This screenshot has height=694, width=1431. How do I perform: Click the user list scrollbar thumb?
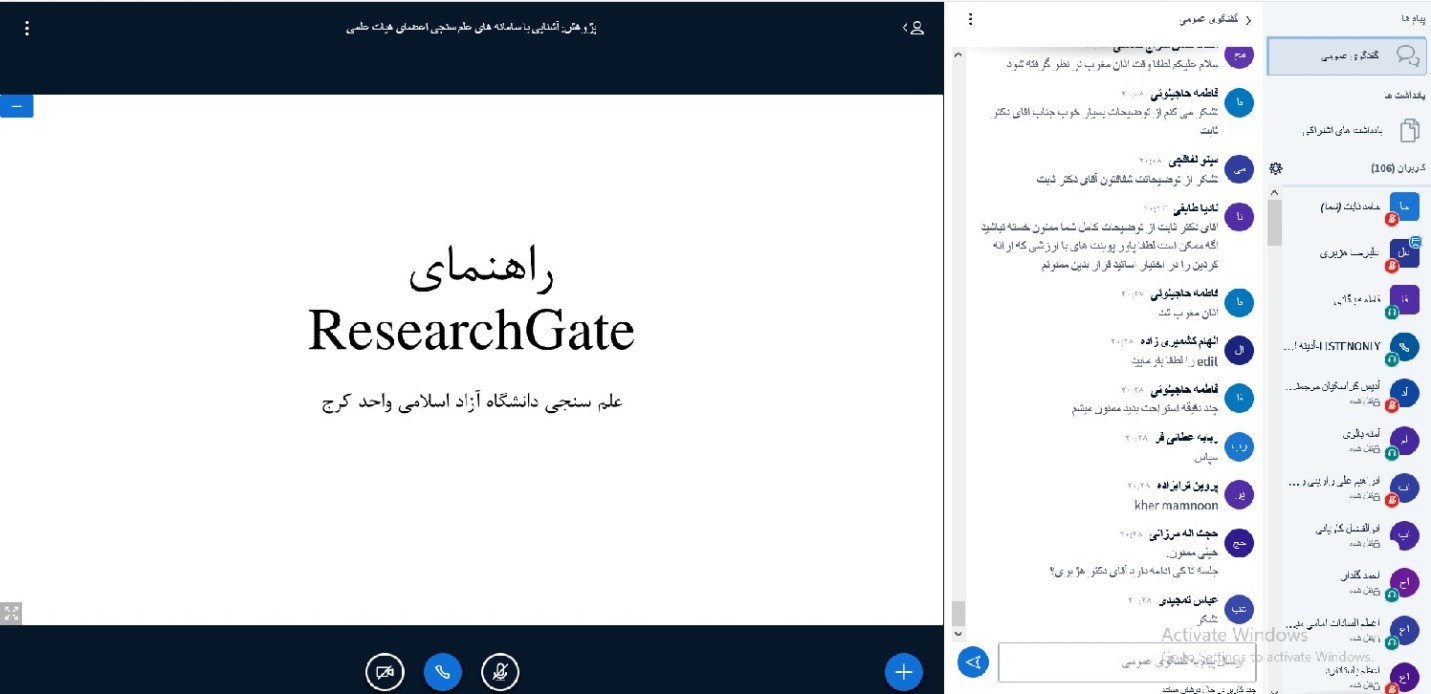[1274, 222]
